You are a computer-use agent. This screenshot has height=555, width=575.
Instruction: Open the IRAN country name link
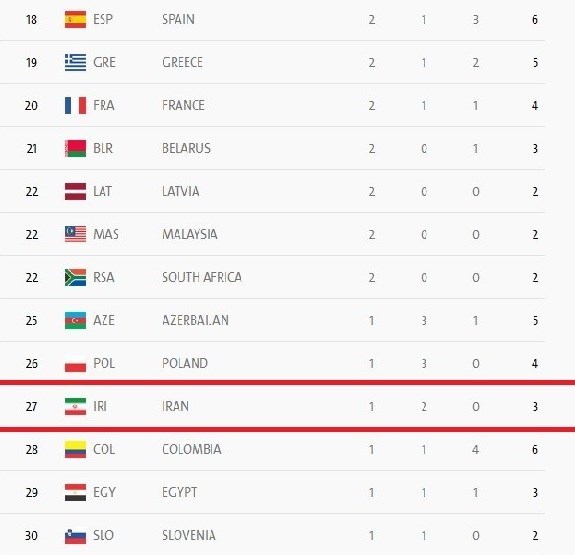click(x=175, y=406)
